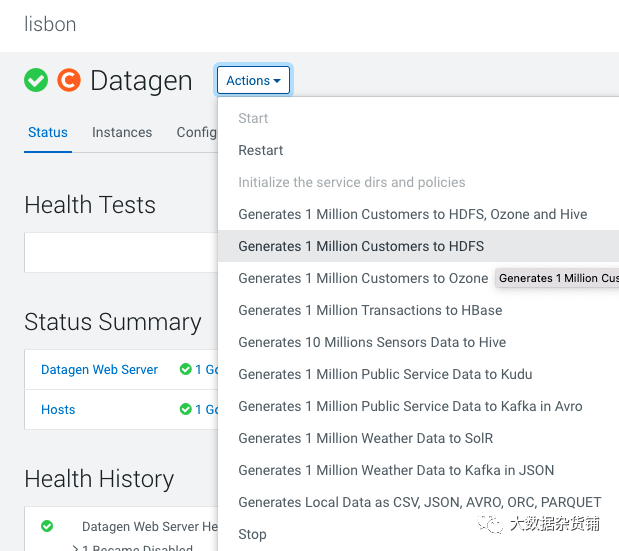Click the Status Summary heading
Screen dimensions: 619x551
point(113,322)
